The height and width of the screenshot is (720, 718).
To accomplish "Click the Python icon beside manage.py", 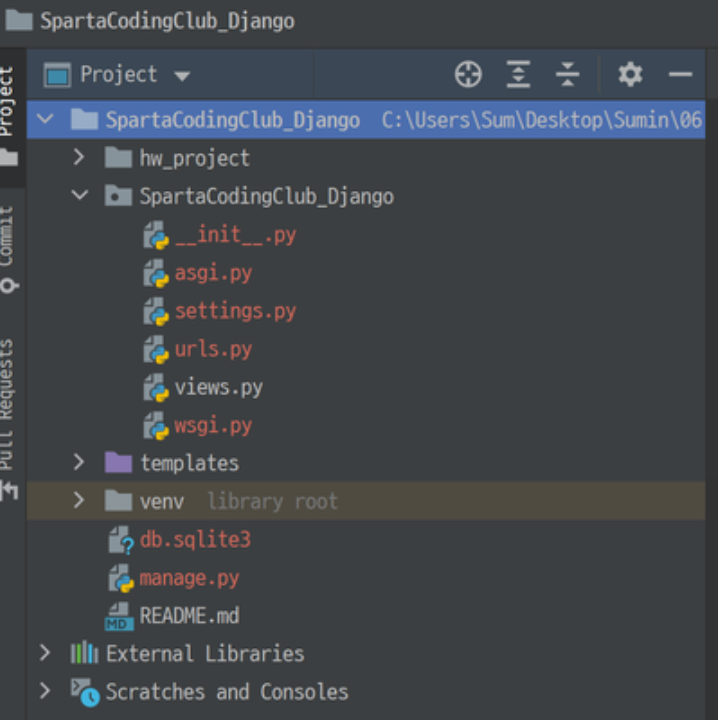I will point(121,579).
